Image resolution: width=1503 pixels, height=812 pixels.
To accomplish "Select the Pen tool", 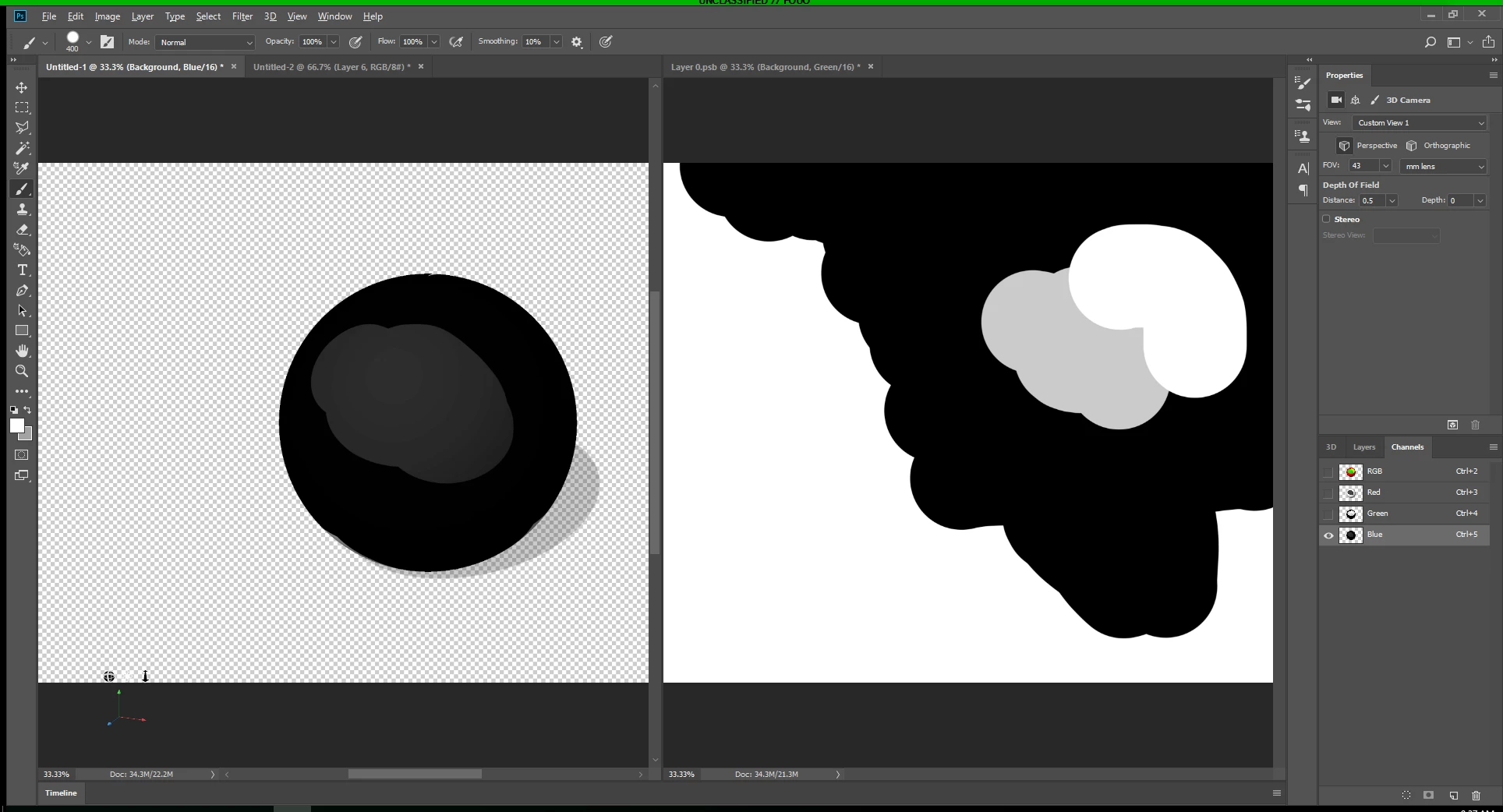I will (22, 290).
